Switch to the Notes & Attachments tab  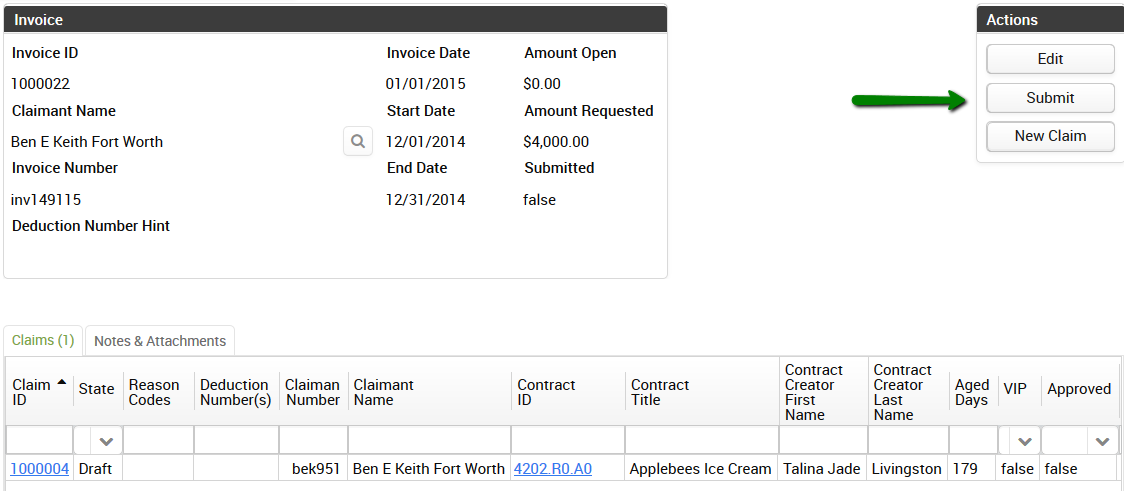pos(160,341)
